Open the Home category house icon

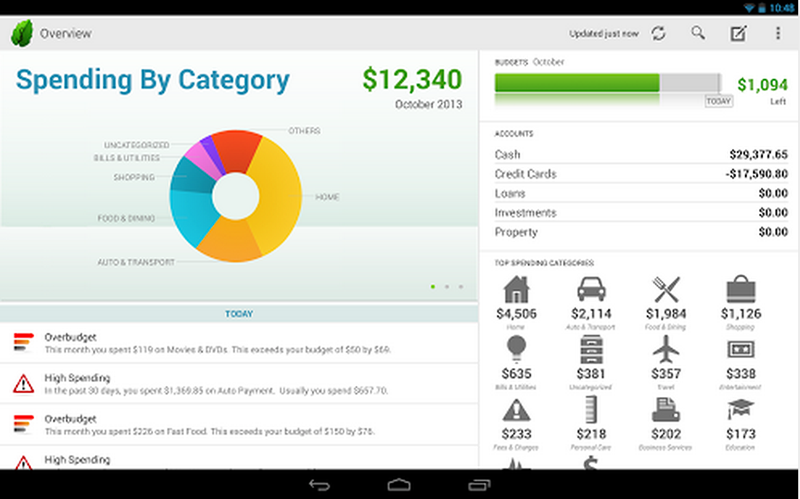(x=516, y=289)
